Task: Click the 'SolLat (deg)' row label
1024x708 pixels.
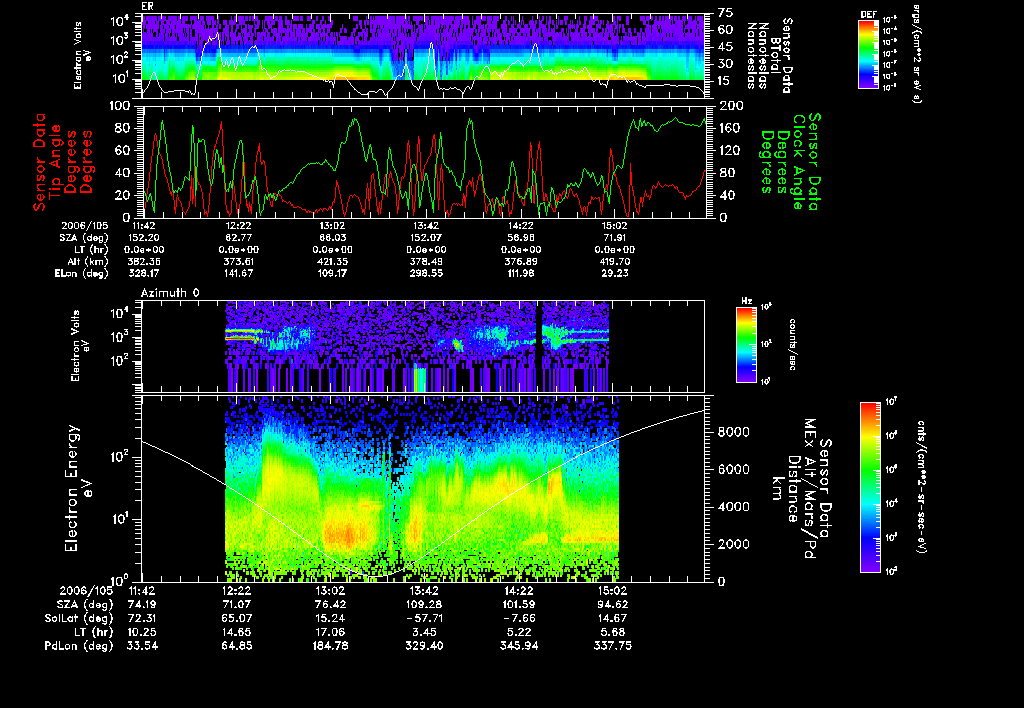Action: click(x=78, y=619)
